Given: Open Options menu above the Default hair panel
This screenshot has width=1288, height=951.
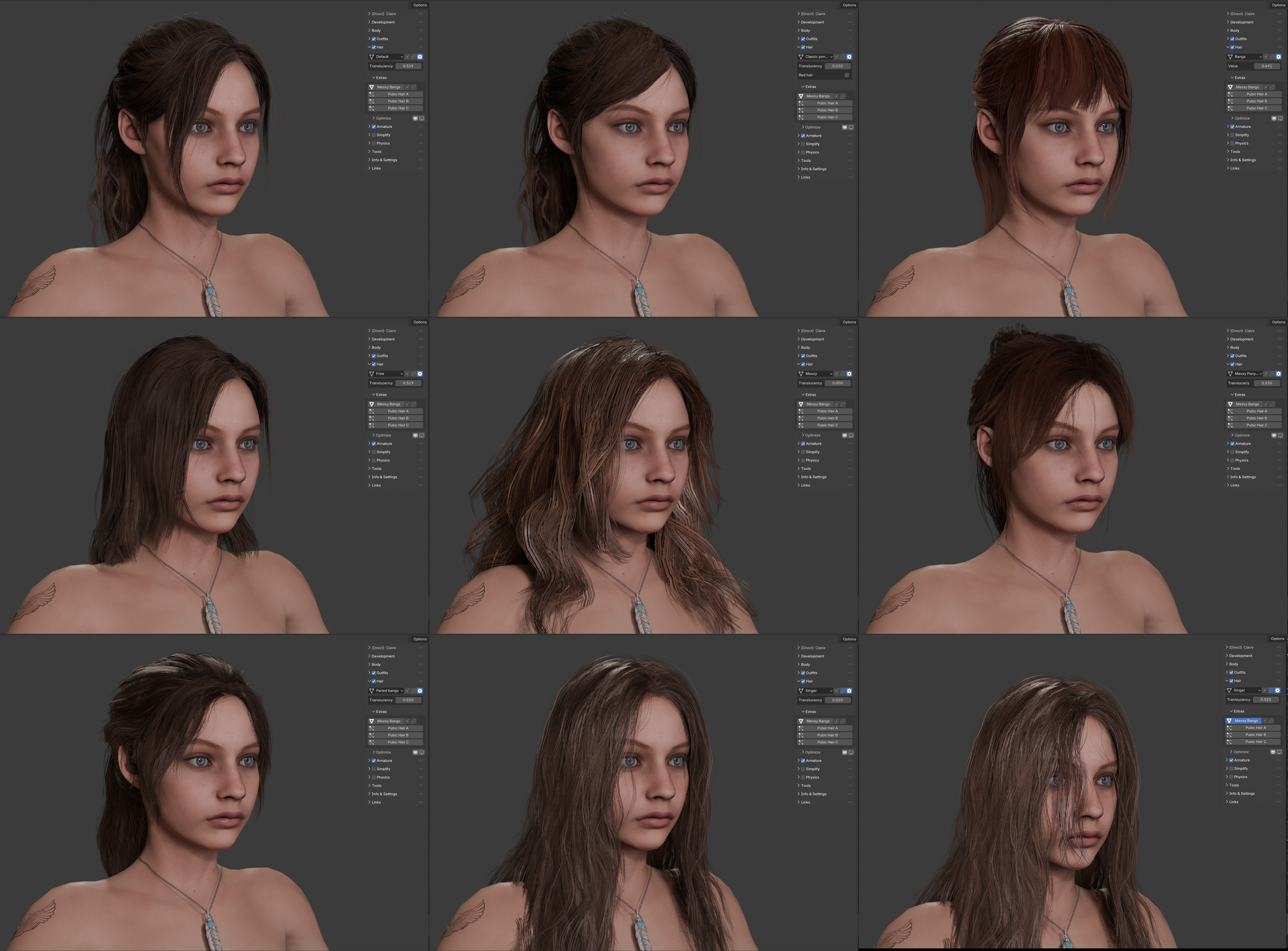Looking at the screenshot, I should [420, 5].
